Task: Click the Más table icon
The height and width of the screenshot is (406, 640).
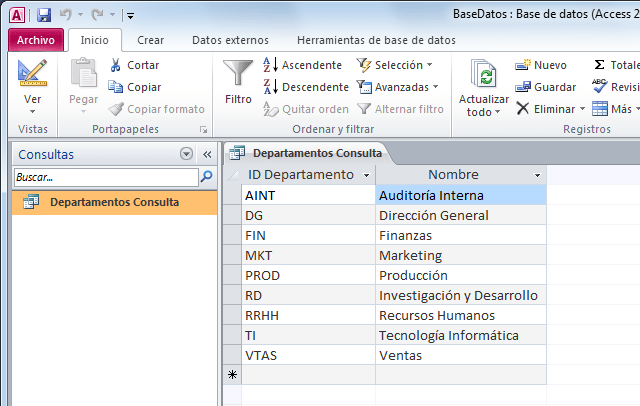Action: (x=600, y=109)
